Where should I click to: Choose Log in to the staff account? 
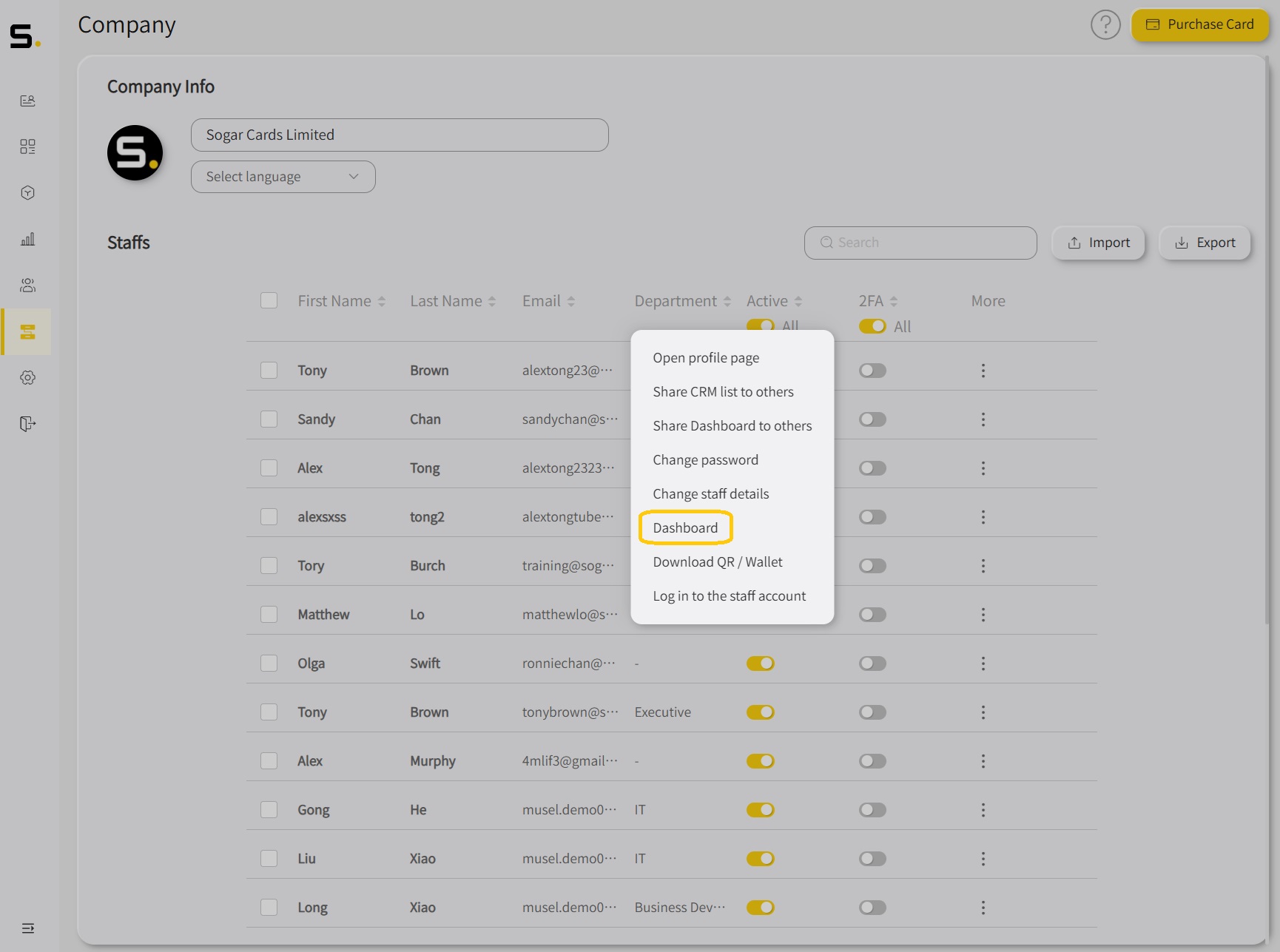(732, 596)
